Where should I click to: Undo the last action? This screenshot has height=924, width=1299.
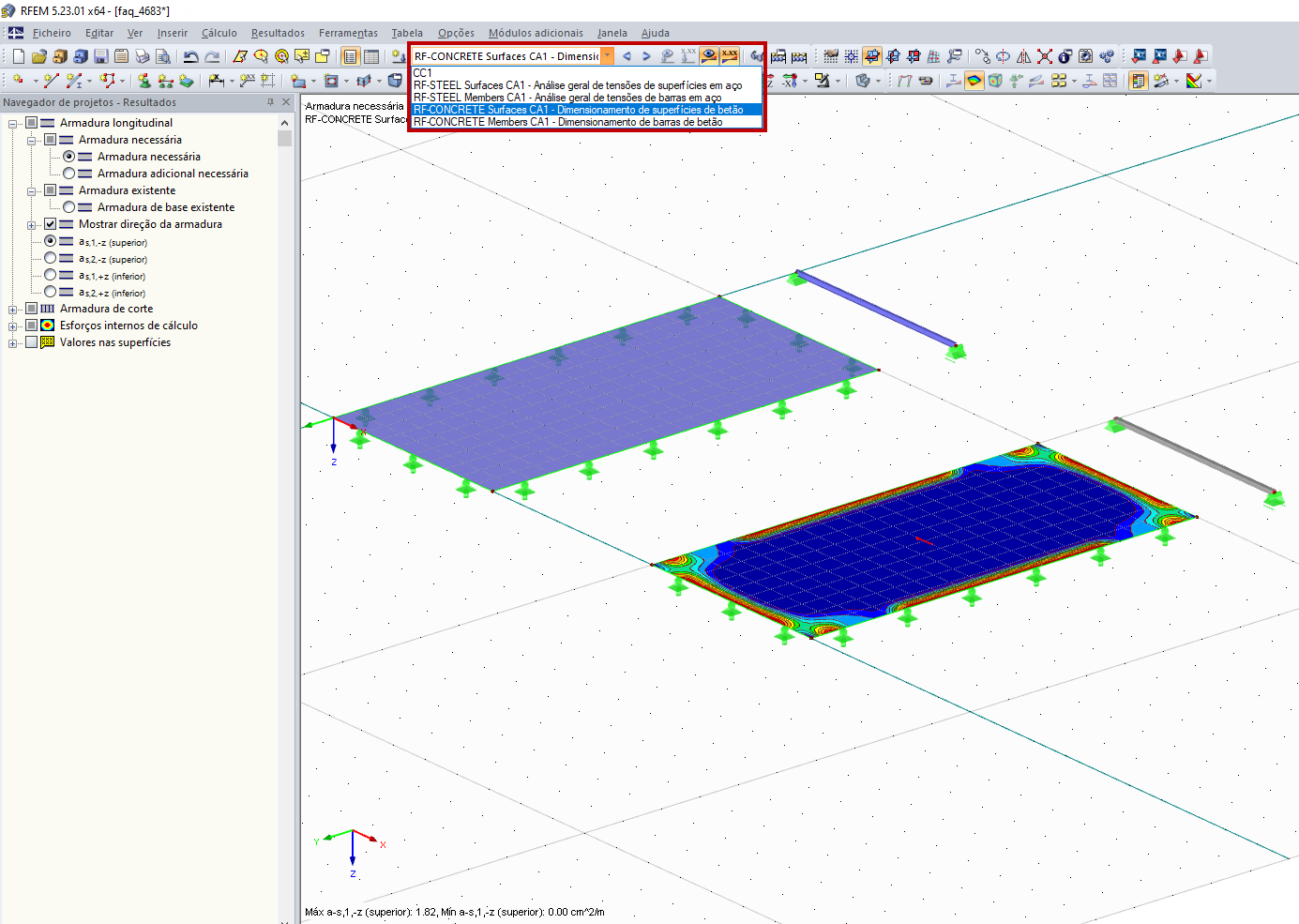coord(191,56)
